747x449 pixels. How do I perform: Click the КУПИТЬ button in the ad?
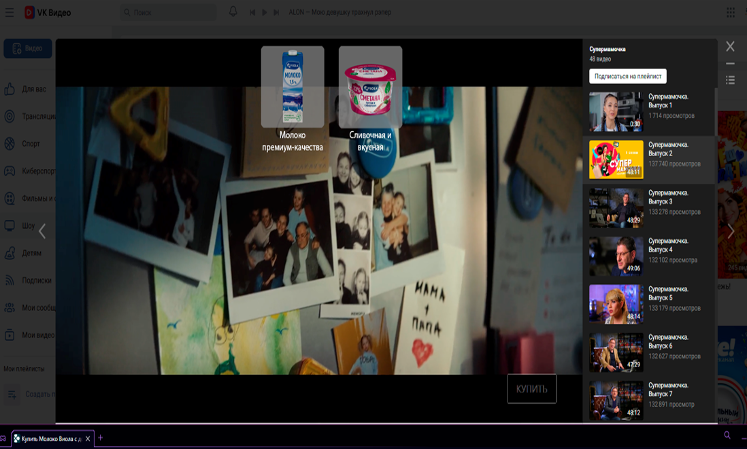531,388
